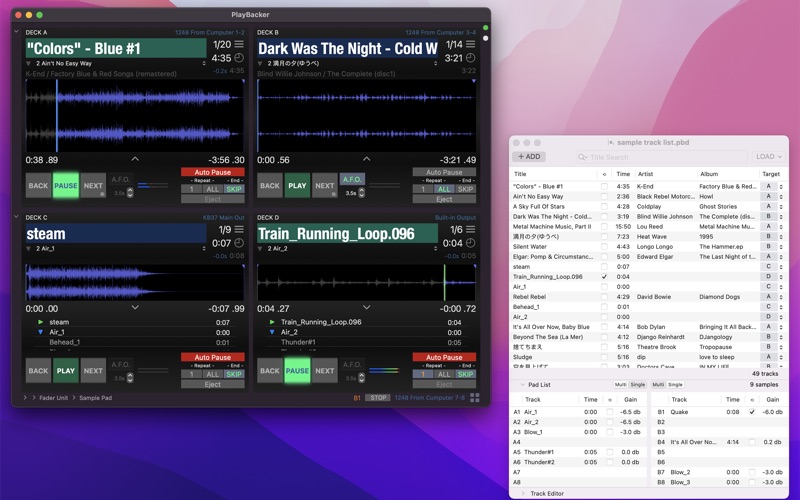Click the clock icon on Deck B

[470, 58]
